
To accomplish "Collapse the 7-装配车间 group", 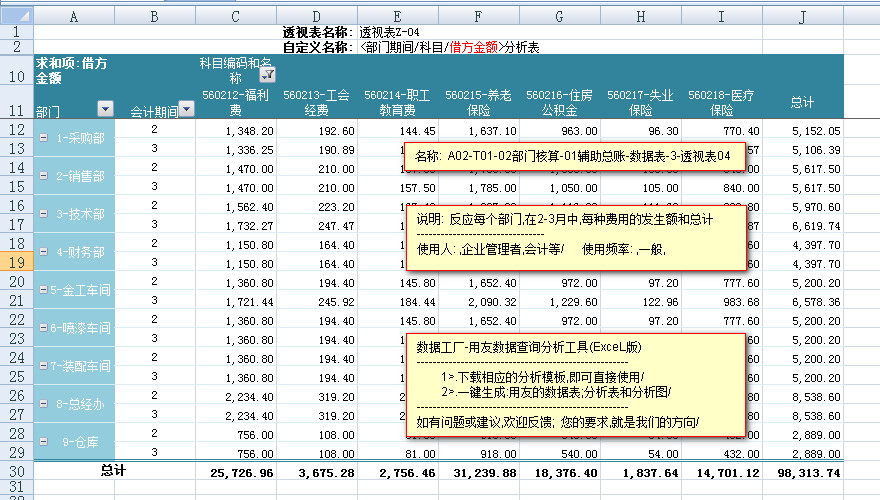I will click(43, 366).
